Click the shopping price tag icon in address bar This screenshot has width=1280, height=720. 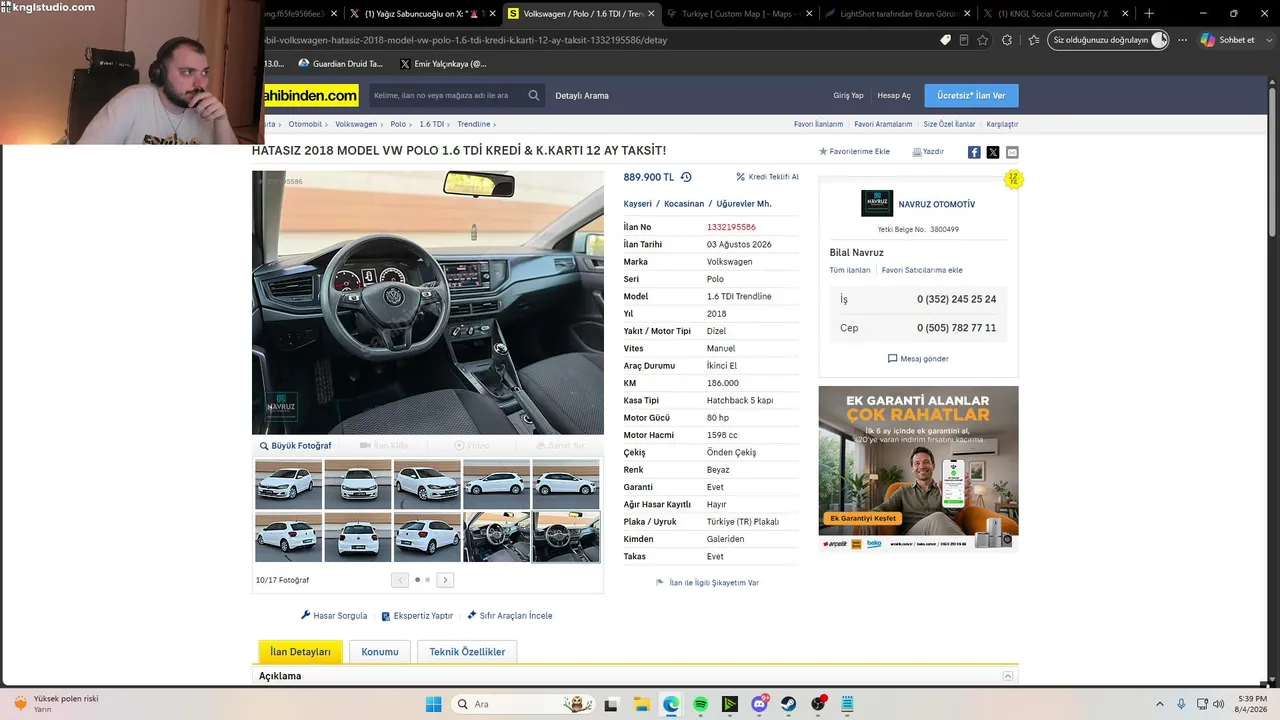pos(945,40)
